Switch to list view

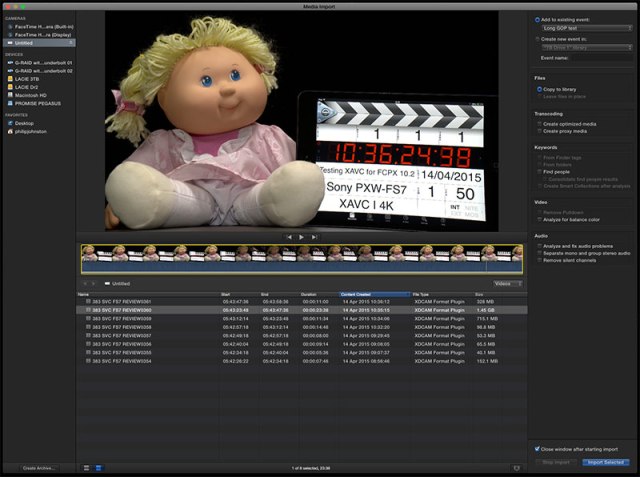click(98, 468)
